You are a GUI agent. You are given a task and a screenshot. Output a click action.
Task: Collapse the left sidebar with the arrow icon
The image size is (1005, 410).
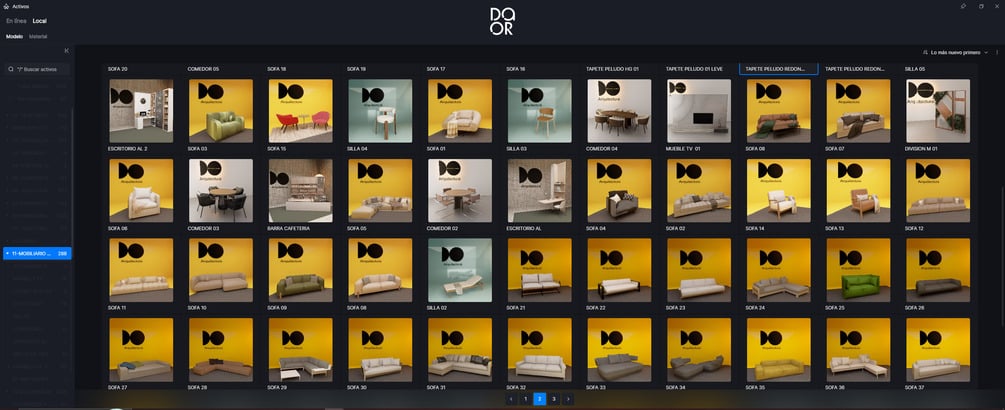coord(67,51)
